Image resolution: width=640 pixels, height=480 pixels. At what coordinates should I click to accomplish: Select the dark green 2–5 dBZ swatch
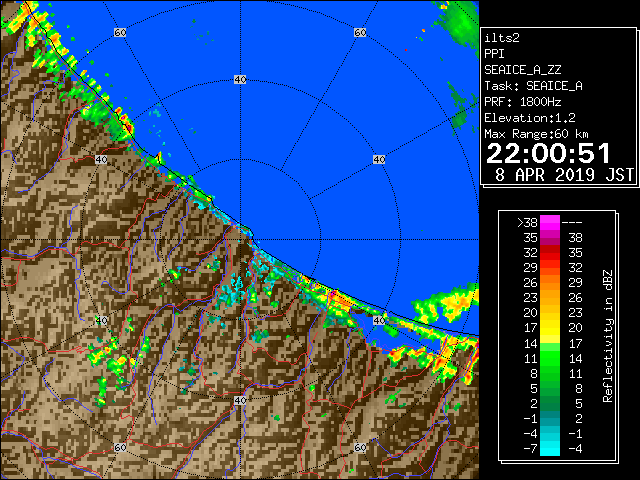click(550, 403)
